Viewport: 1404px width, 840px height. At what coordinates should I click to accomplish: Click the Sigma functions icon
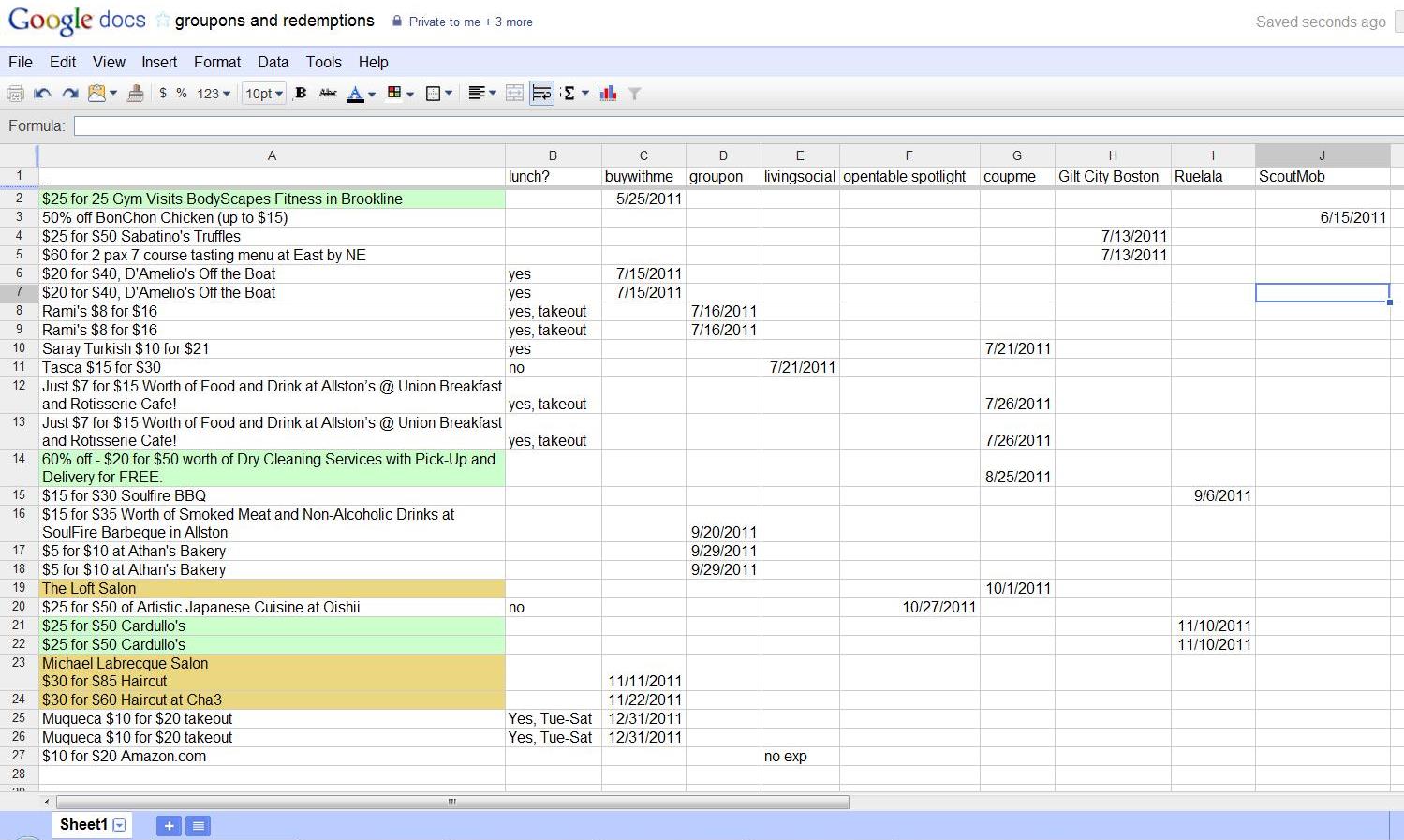pos(569,93)
